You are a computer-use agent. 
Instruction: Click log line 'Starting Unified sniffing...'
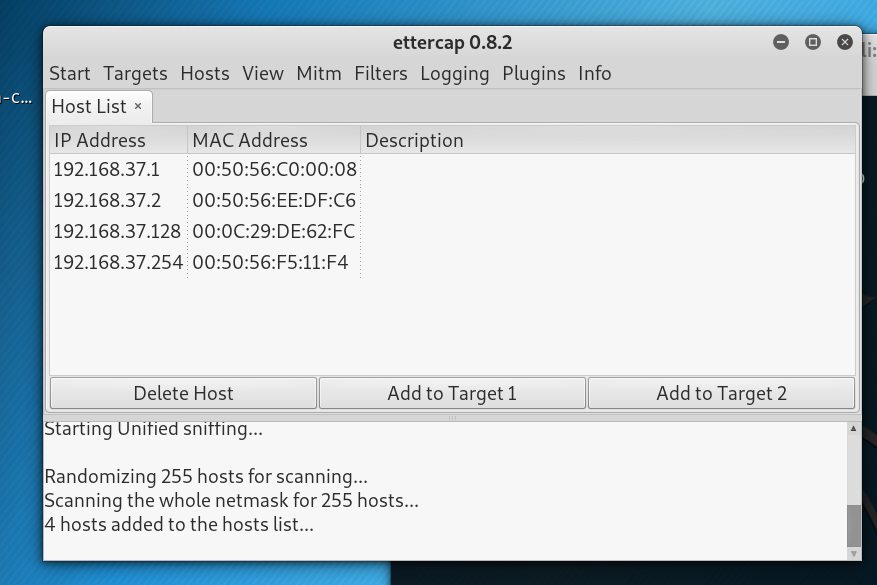click(153, 430)
